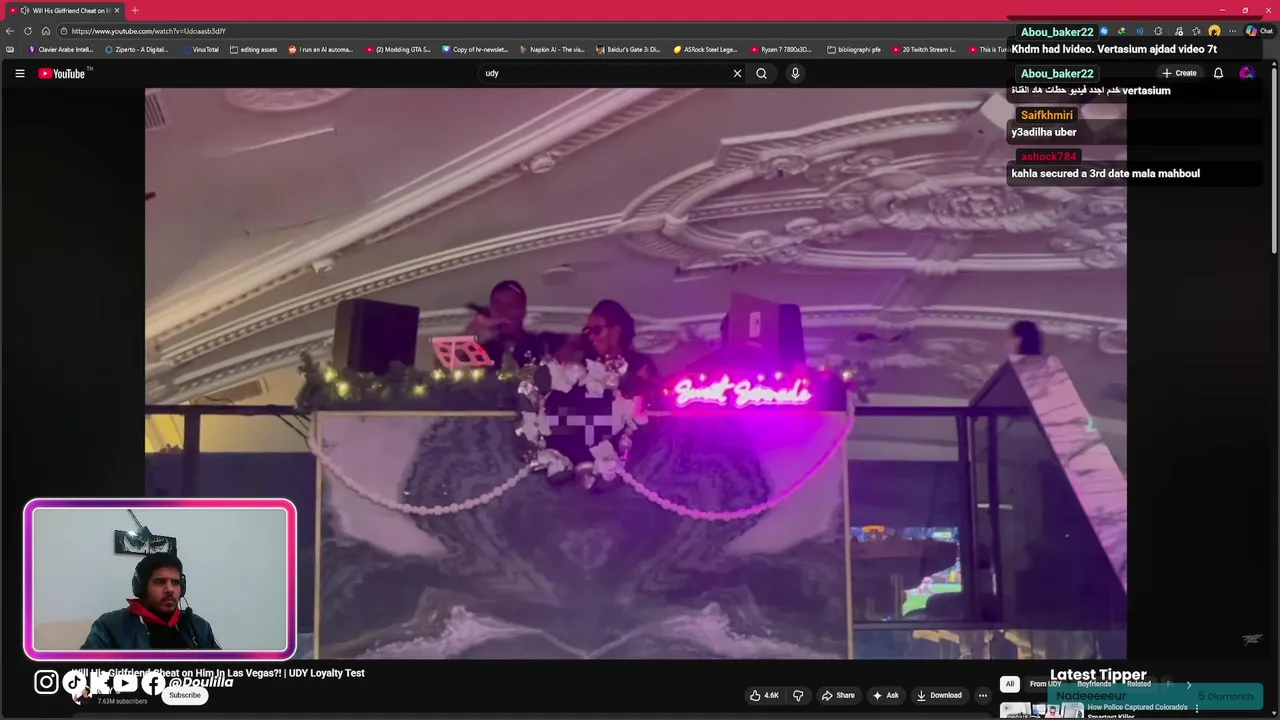
Task: Download the video using the Download button
Action: (x=939, y=695)
